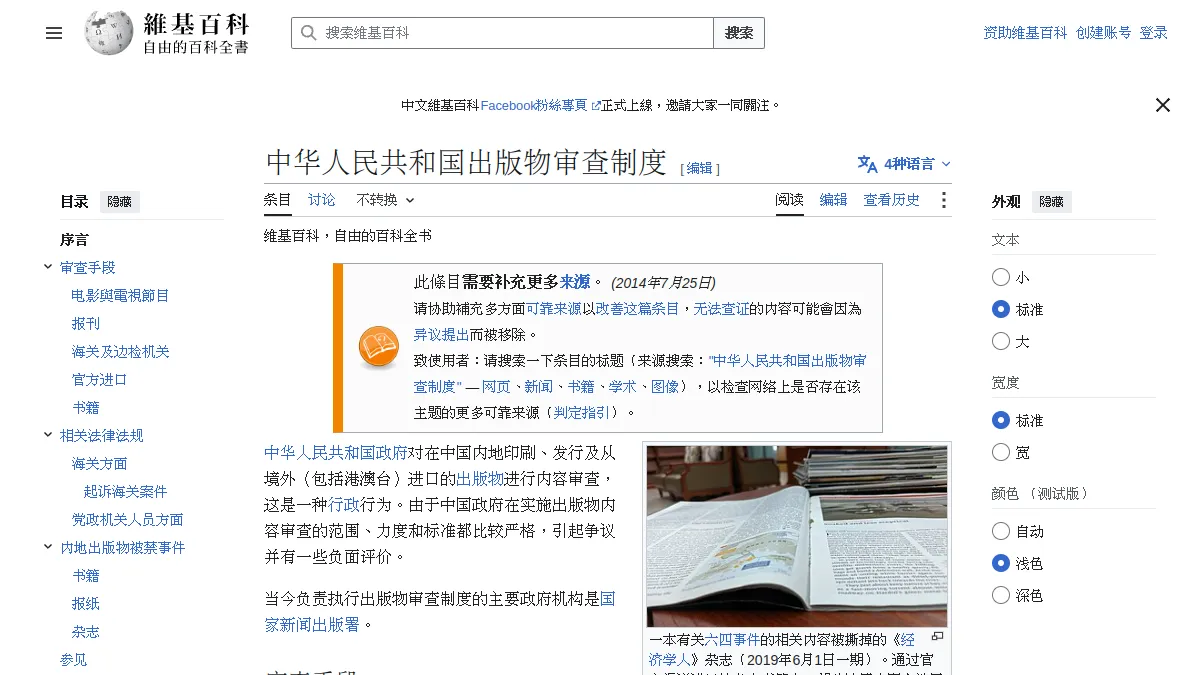Select standard page width
Viewport: 1200px width, 675px height.
pyautogui.click(x=1001, y=420)
